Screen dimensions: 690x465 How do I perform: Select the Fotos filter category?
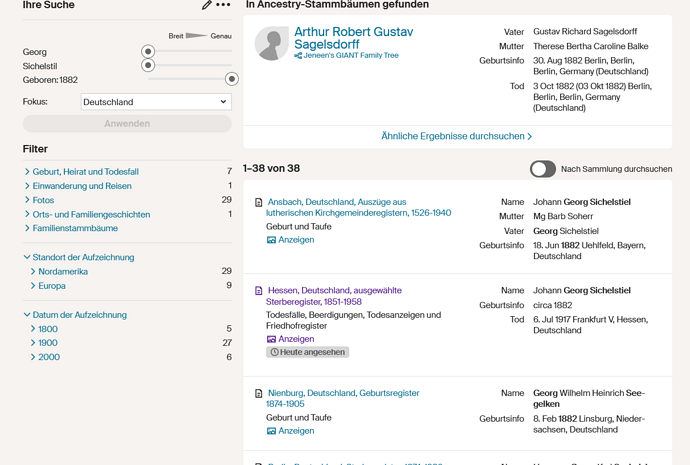click(x=43, y=200)
